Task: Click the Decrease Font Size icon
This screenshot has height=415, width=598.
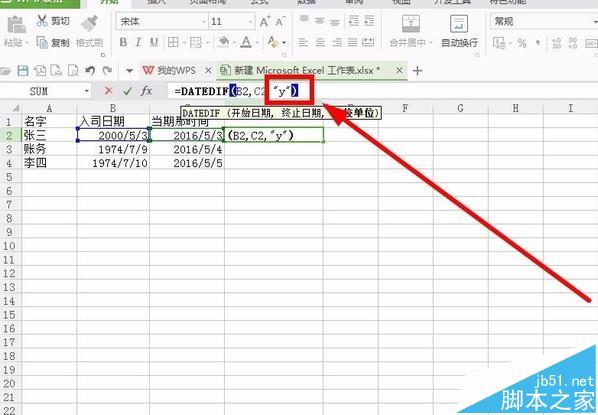Action: [280, 22]
